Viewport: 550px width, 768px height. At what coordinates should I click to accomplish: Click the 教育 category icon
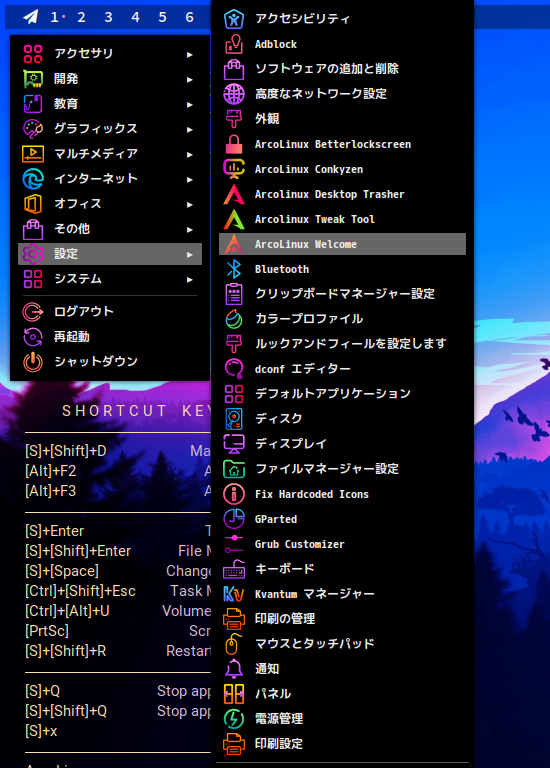[x=33, y=104]
